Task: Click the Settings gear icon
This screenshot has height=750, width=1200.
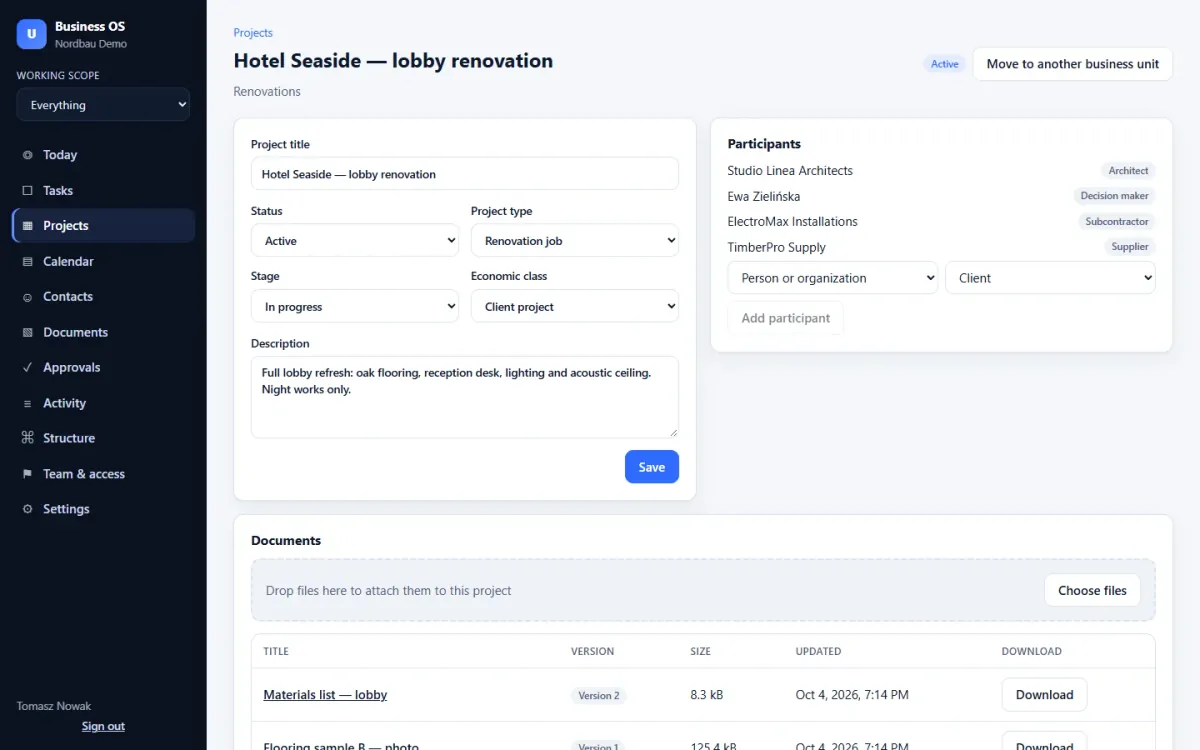Action: [x=27, y=509]
